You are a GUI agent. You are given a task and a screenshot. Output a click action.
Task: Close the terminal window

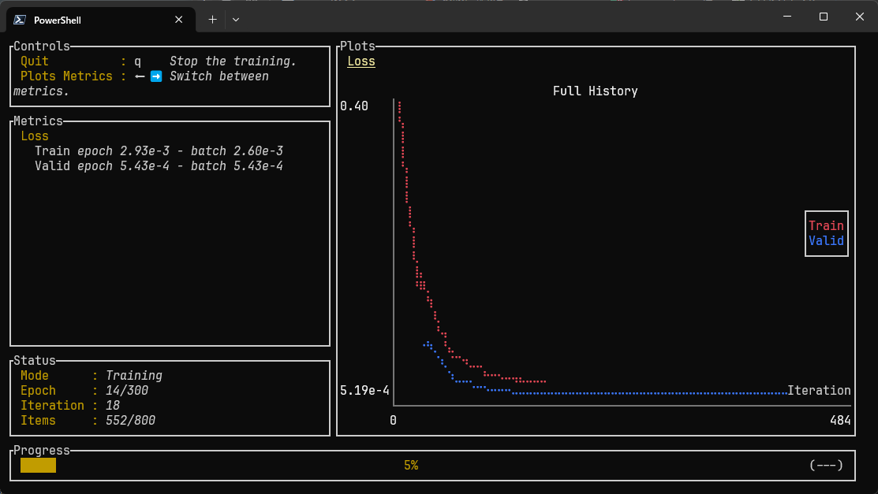[859, 17]
